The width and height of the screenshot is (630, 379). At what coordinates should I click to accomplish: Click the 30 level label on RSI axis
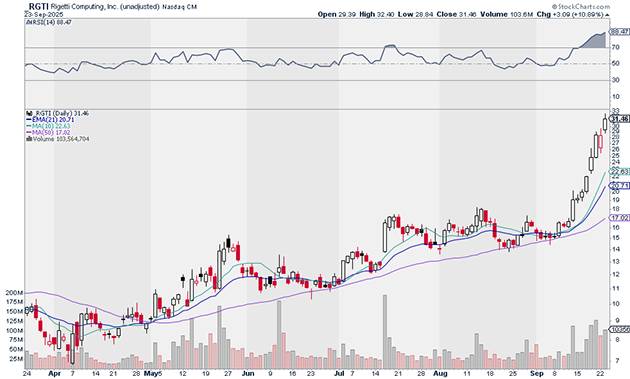click(615, 80)
